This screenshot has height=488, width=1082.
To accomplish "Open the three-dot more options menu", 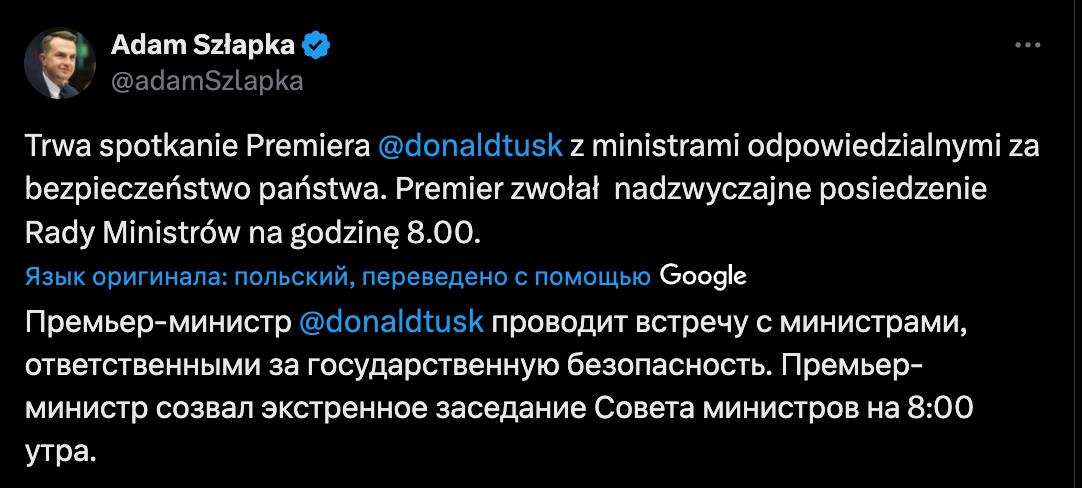I will (1028, 45).
